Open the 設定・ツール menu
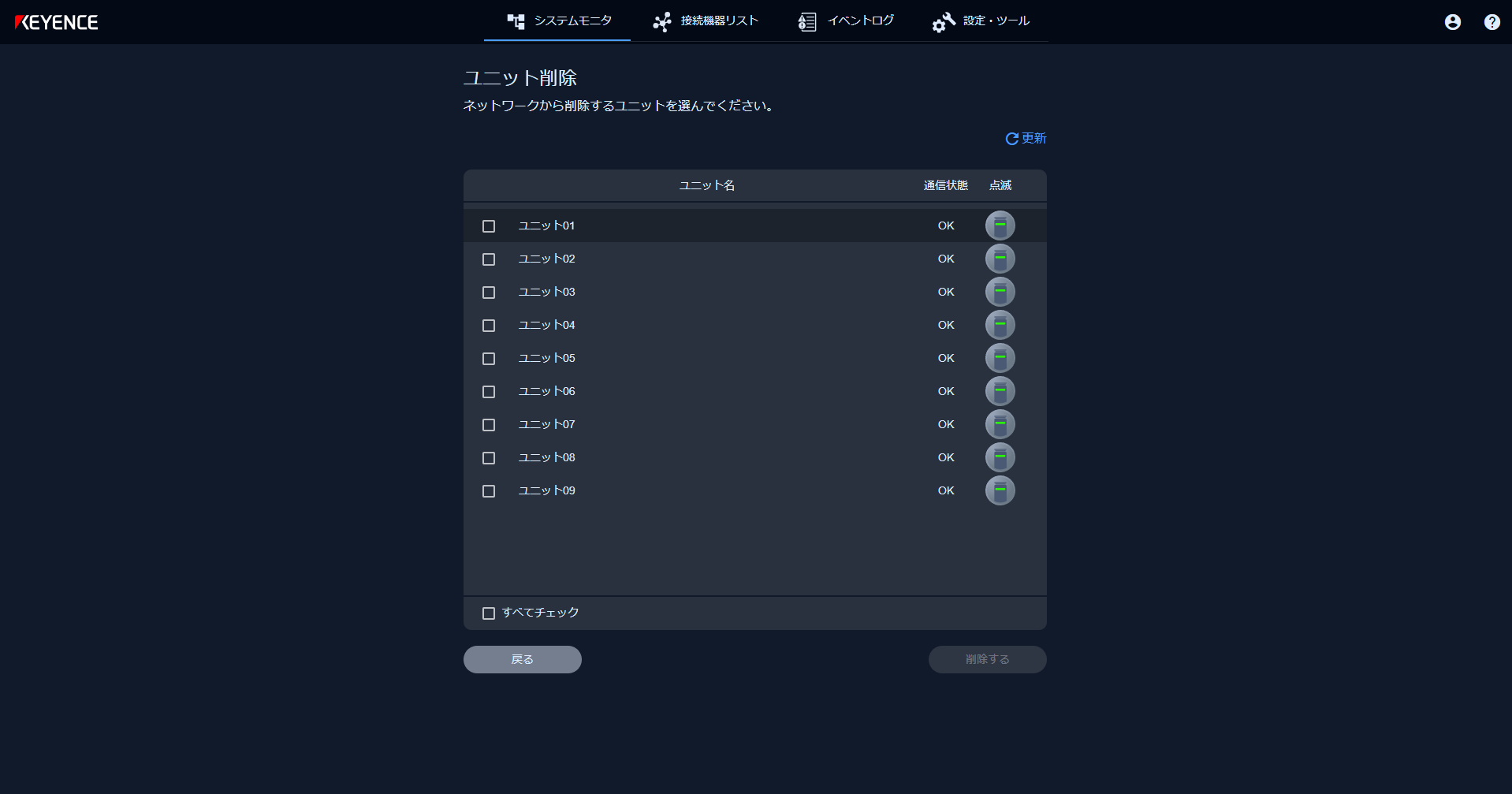Screen dimensions: 1512x794 point(981,21)
